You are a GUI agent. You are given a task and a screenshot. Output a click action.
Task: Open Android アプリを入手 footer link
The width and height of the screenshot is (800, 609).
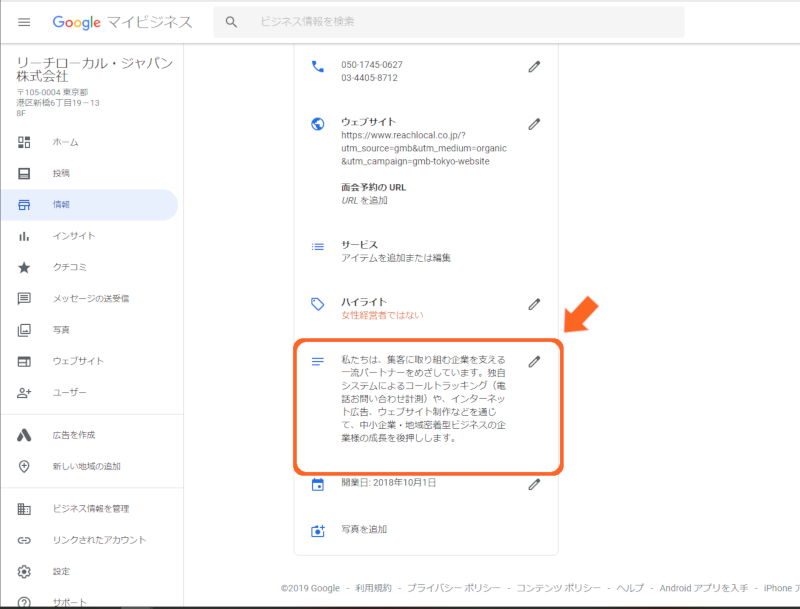click(704, 588)
